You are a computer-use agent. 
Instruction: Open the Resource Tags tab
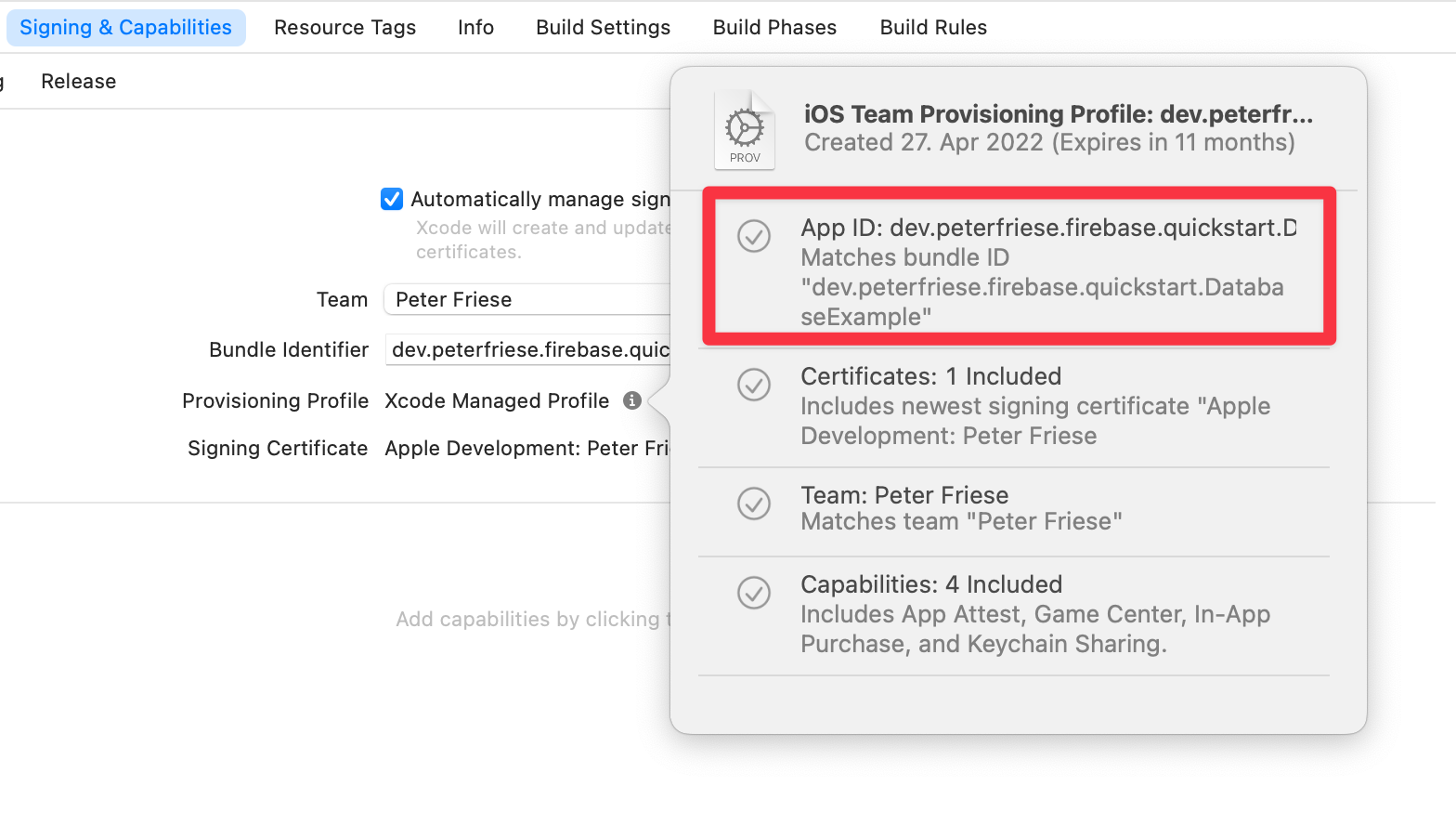coord(344,28)
